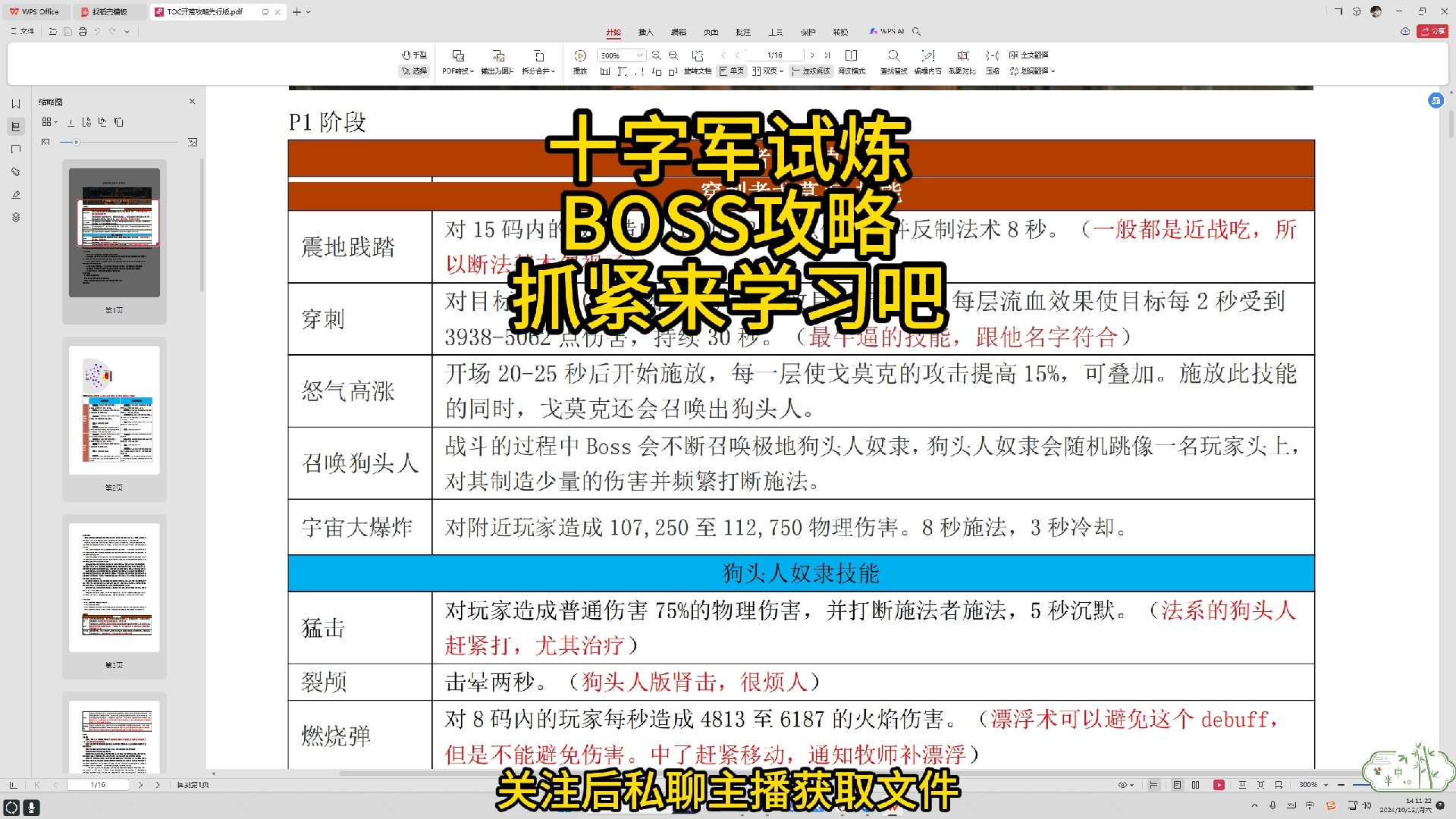Select page 2 thumbnail
This screenshot has width=1456, height=819.
pos(115,410)
